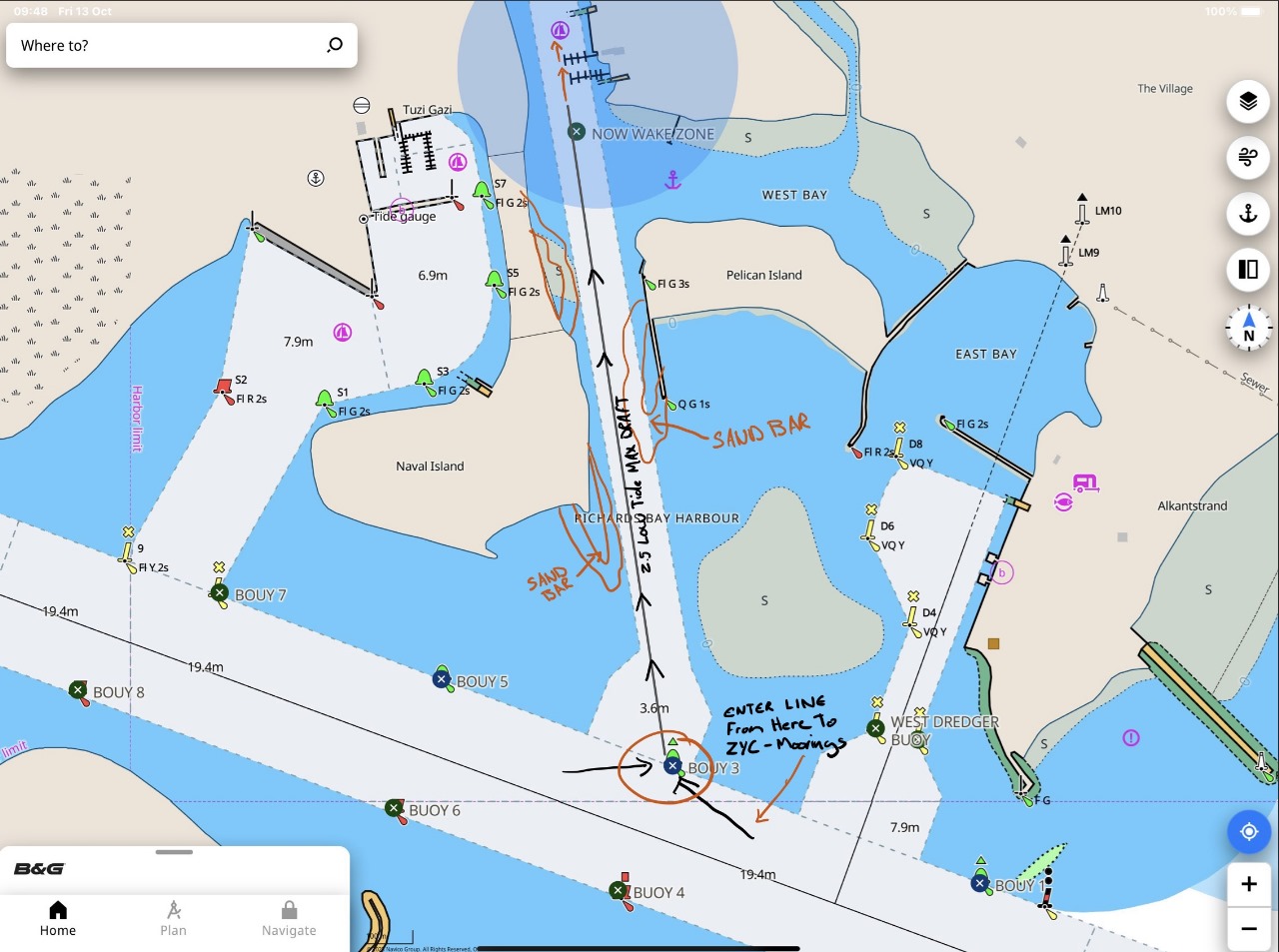Center map on current location
1279x952 pixels.
(1248, 831)
